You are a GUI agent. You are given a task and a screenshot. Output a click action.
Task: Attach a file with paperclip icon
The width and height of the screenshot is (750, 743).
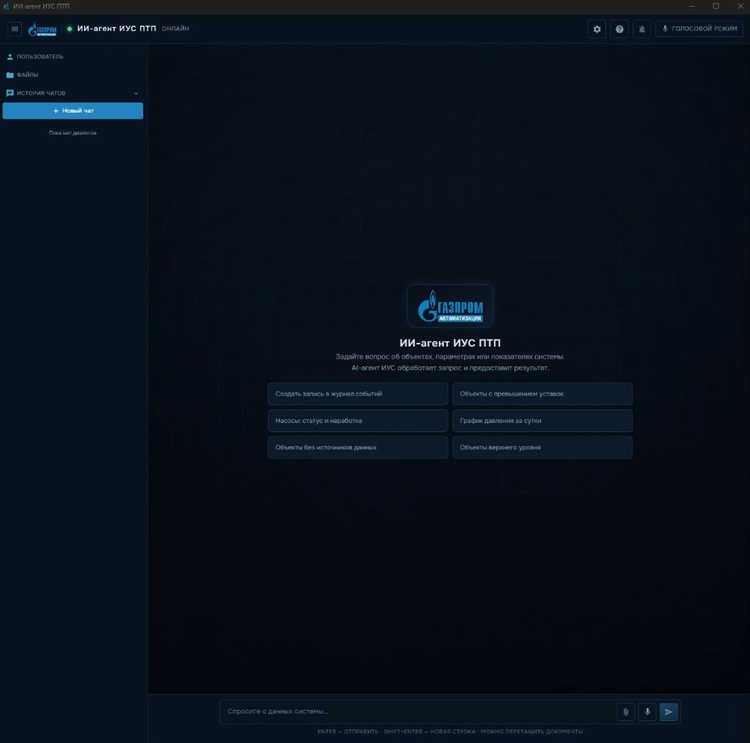[626, 712]
